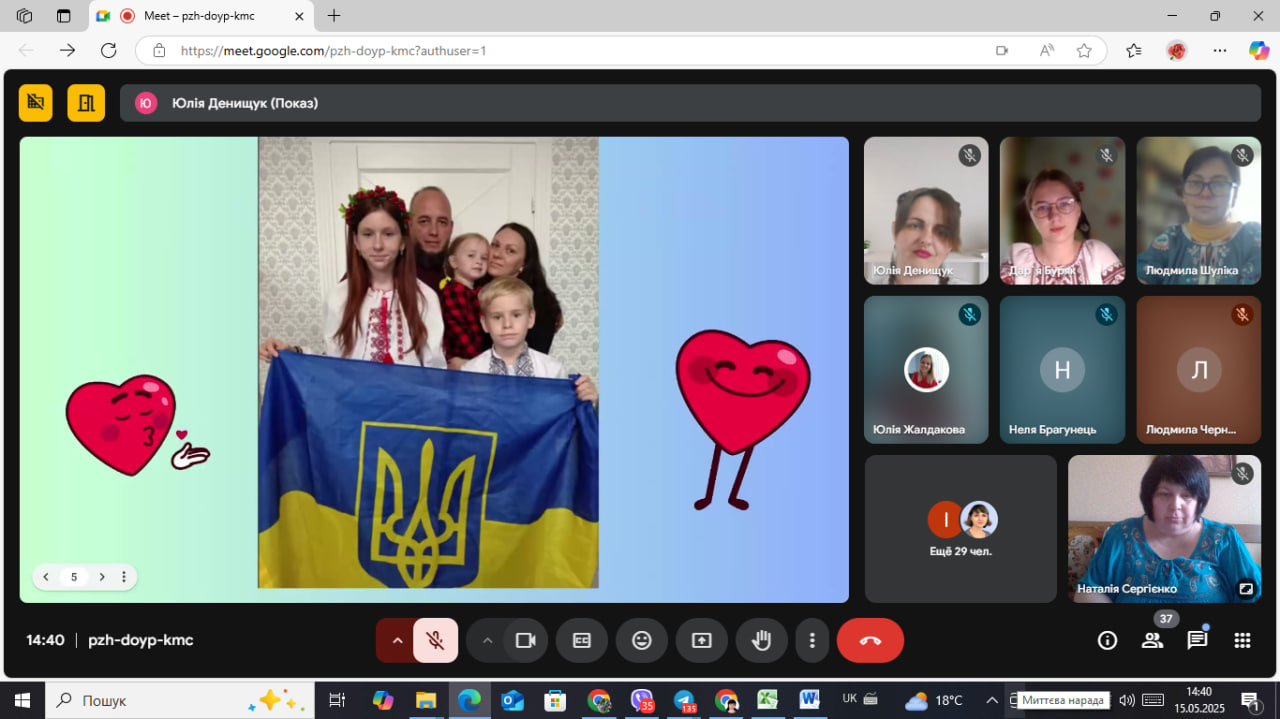Open the activities grid icon

click(x=1243, y=641)
